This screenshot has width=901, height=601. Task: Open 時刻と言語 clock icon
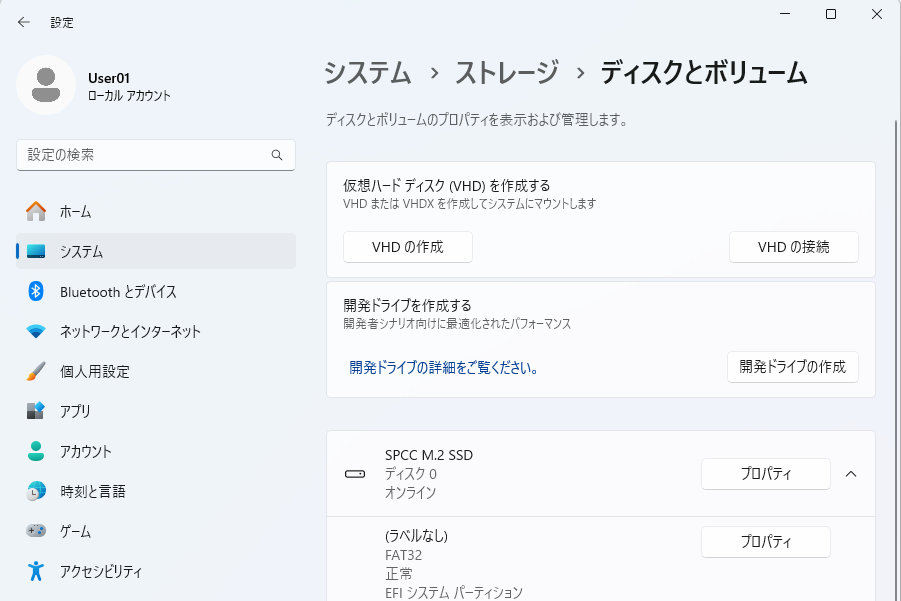[x=36, y=491]
